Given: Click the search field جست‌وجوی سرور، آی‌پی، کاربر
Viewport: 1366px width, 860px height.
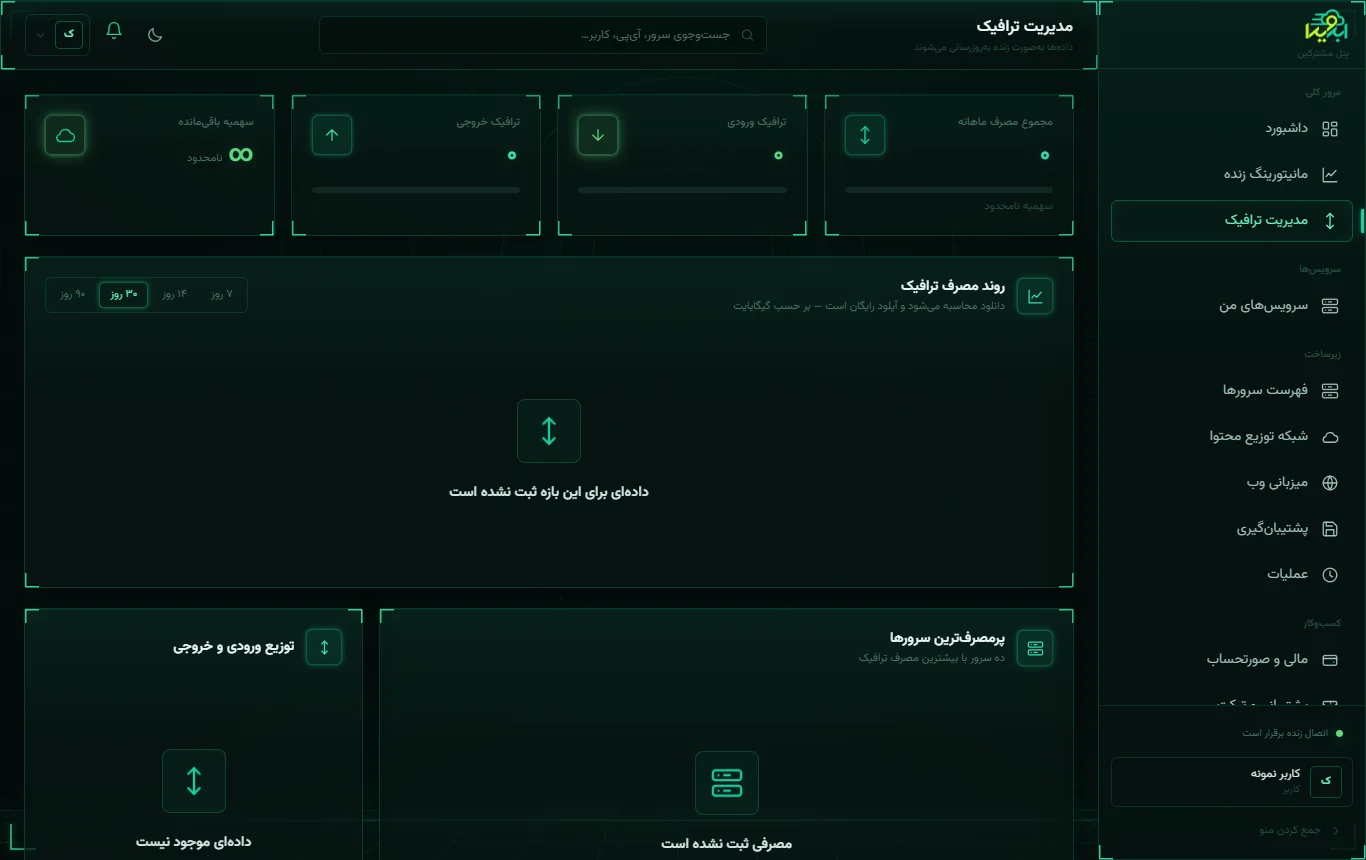Looking at the screenshot, I should click(x=543, y=35).
